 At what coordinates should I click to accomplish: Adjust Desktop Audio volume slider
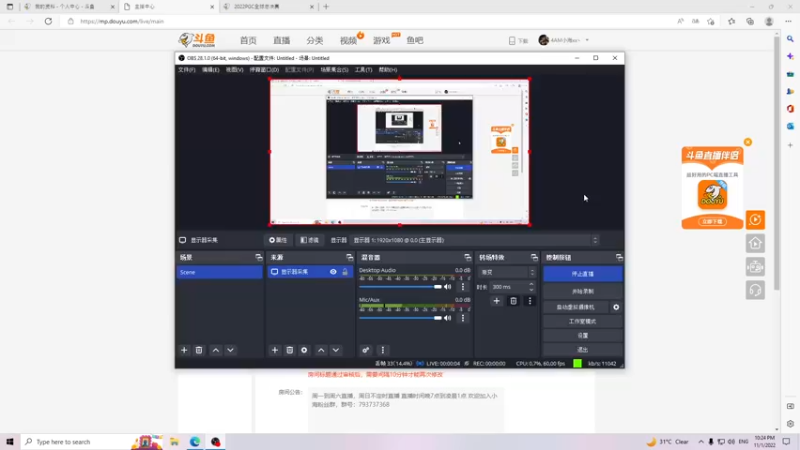point(401,287)
